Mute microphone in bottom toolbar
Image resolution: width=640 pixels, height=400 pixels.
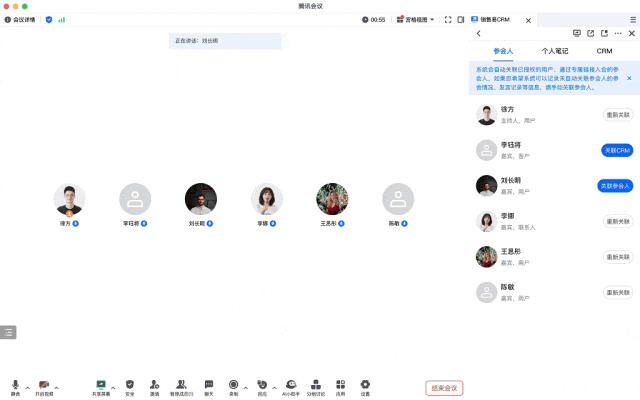point(15,386)
